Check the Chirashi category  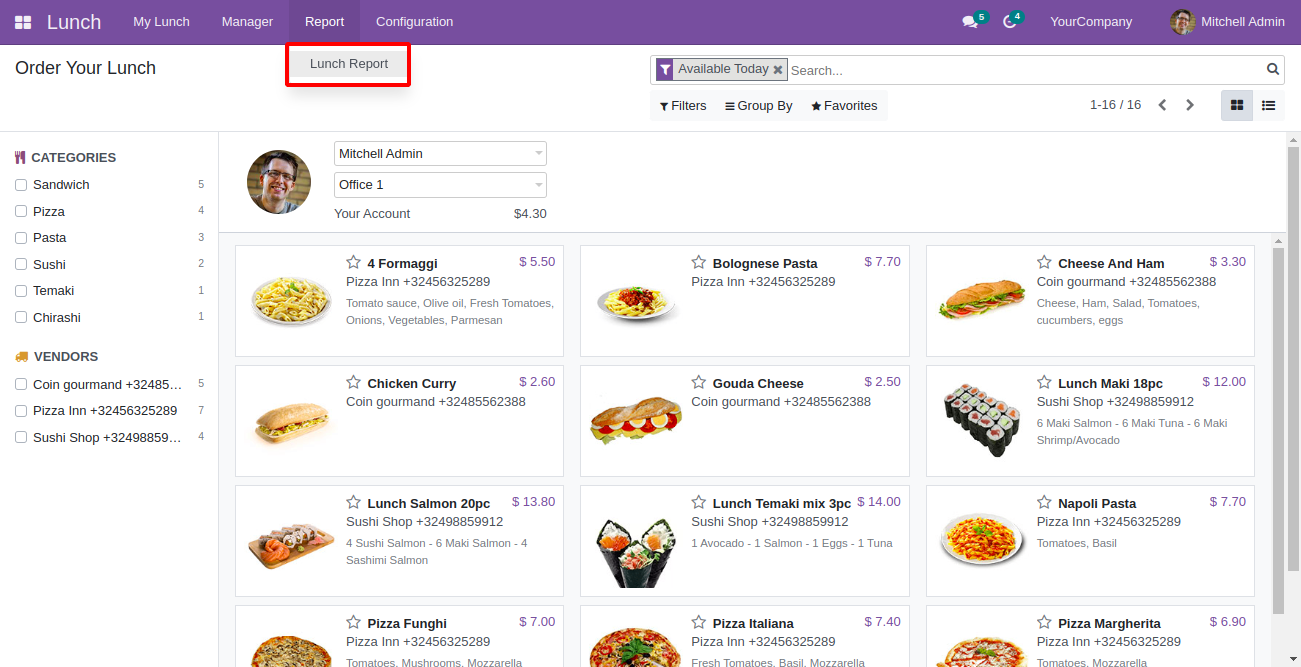(21, 318)
